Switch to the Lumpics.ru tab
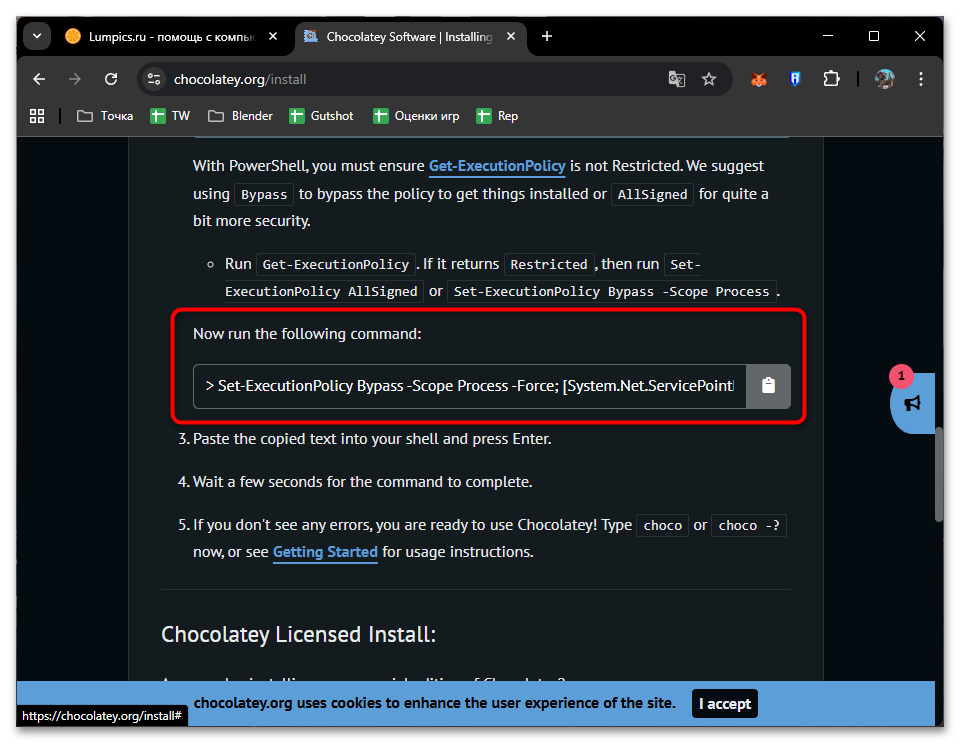This screenshot has height=743, width=960. tap(170, 35)
